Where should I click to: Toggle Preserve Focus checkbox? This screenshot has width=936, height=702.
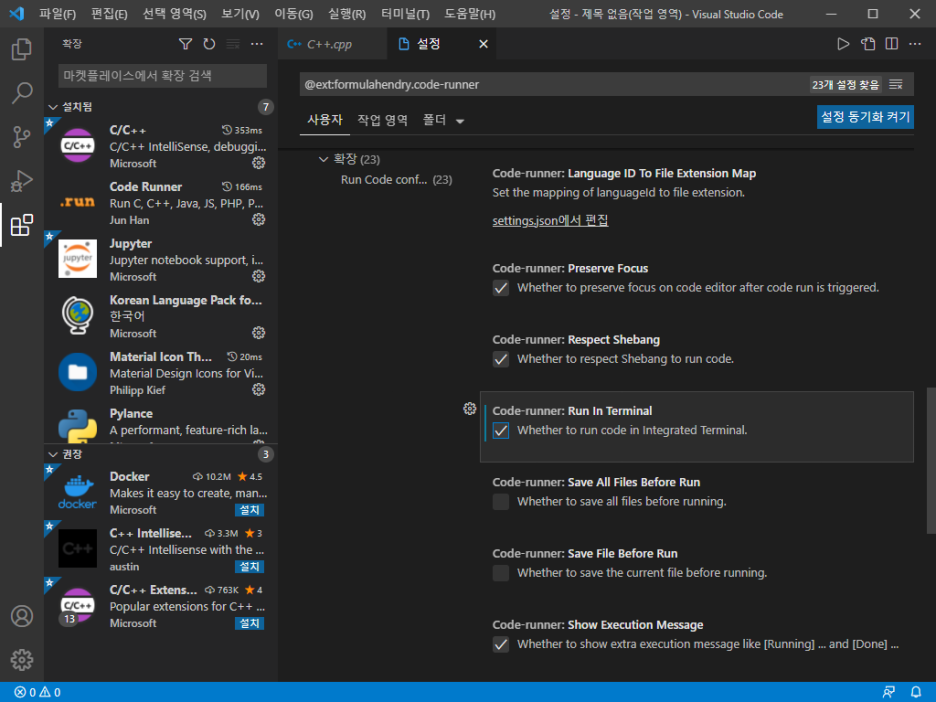pyautogui.click(x=501, y=288)
